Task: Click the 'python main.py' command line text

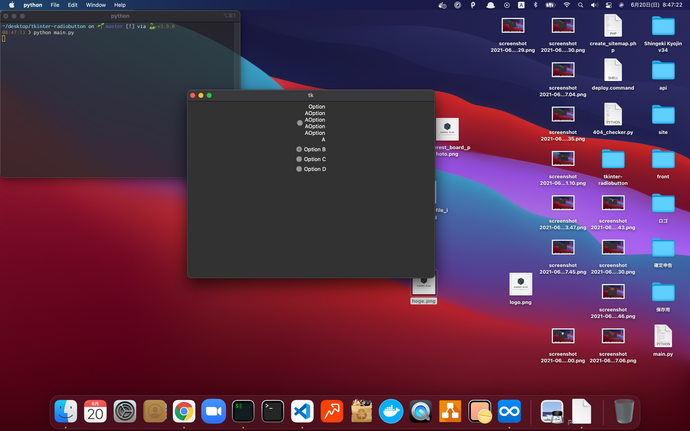Action: (54, 33)
